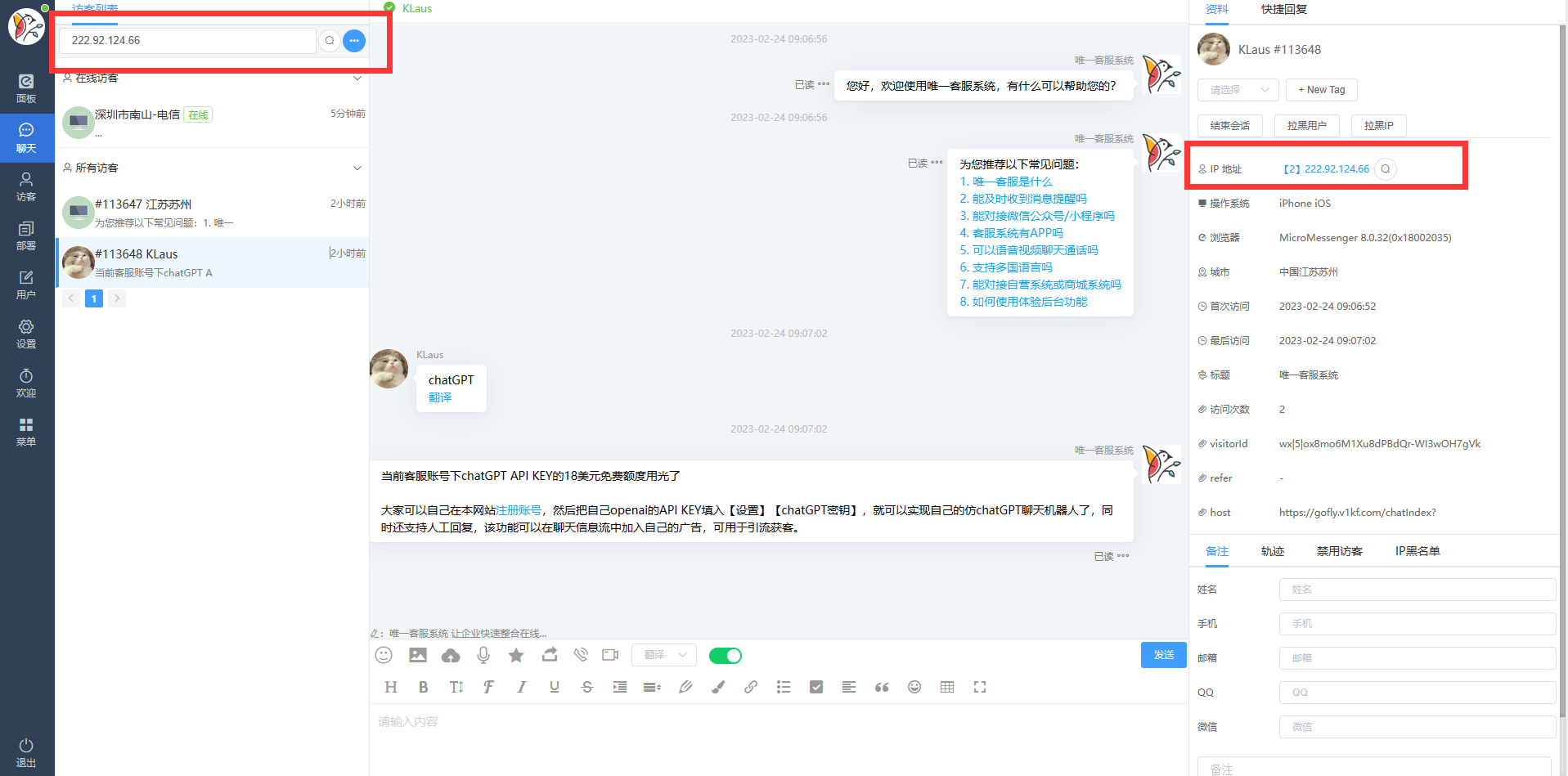1568x776 pixels.
Task: Insert a blockquote in the editor
Action: [882, 687]
